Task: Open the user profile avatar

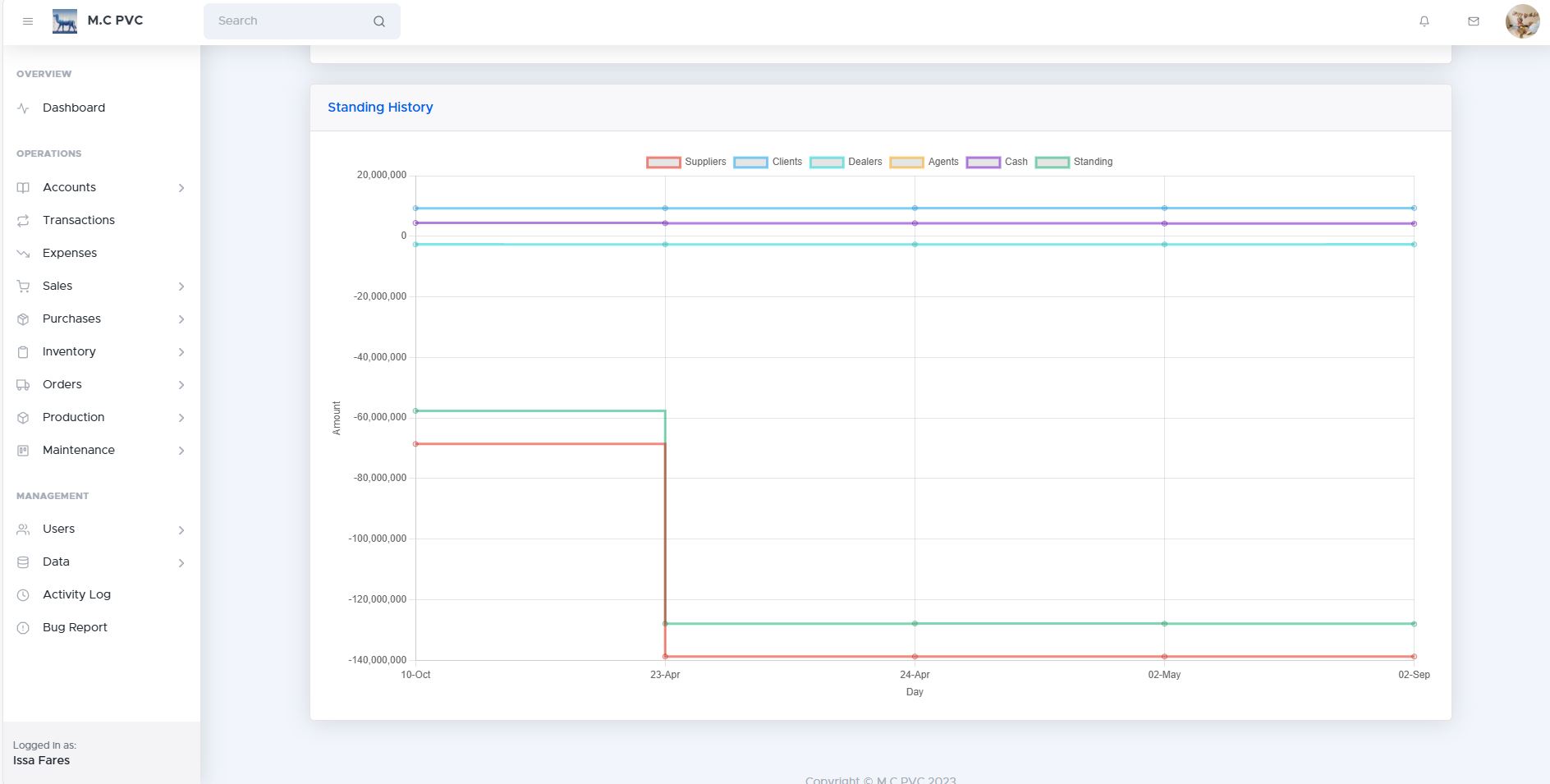Action: coord(1522,21)
